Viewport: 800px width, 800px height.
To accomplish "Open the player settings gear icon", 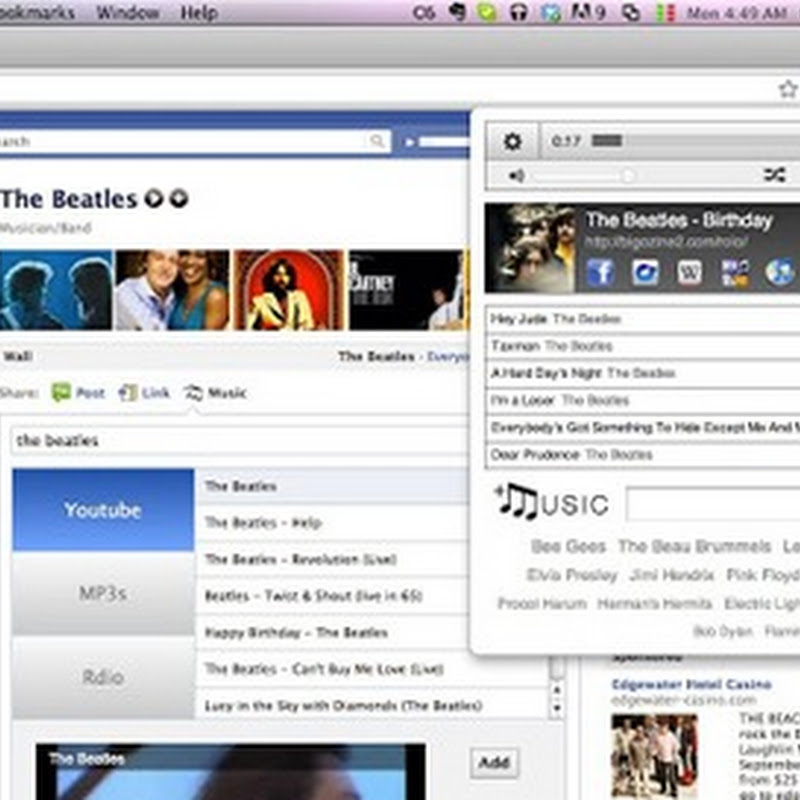I will click(x=512, y=141).
